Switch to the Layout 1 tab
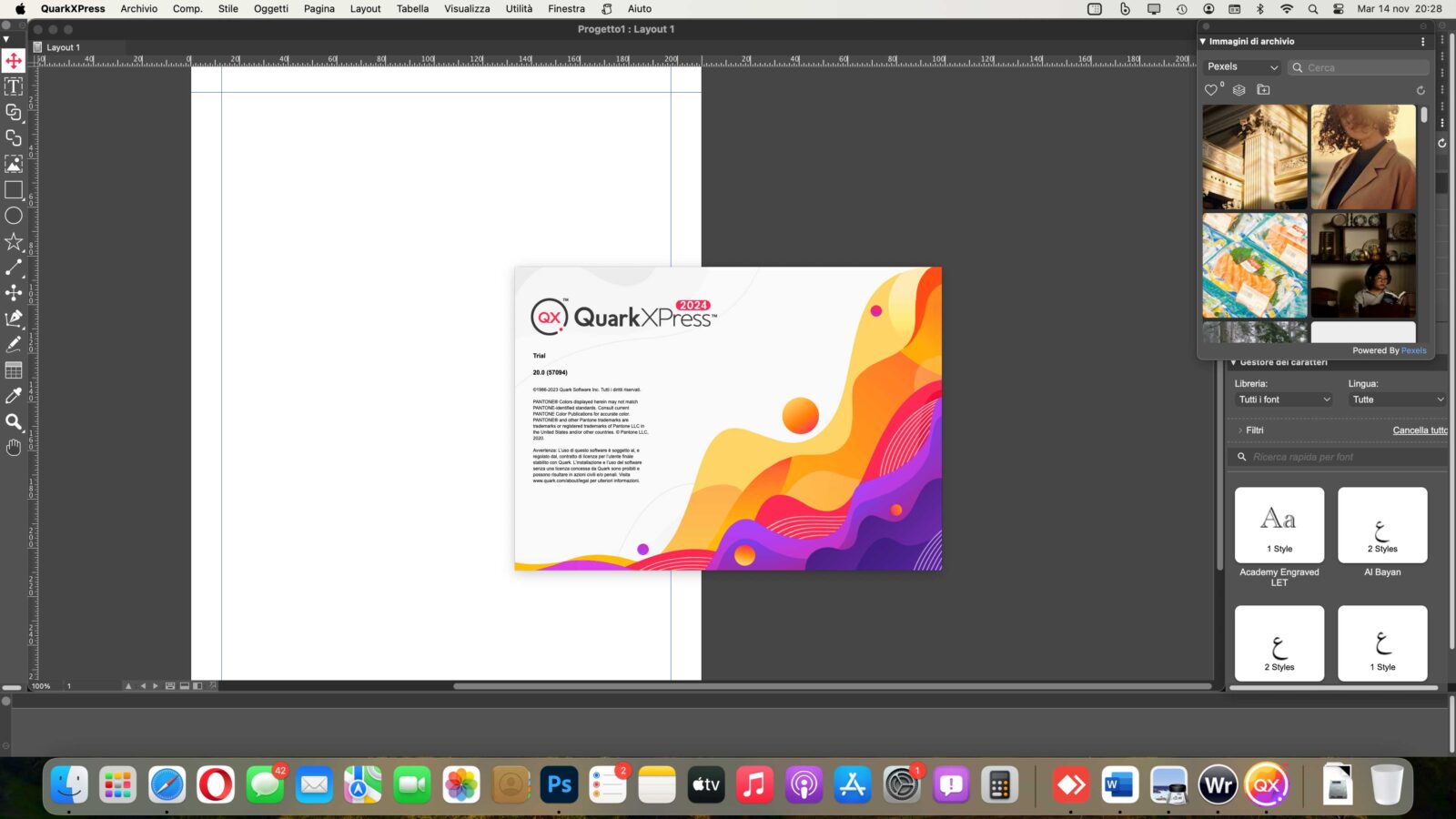 64,46
